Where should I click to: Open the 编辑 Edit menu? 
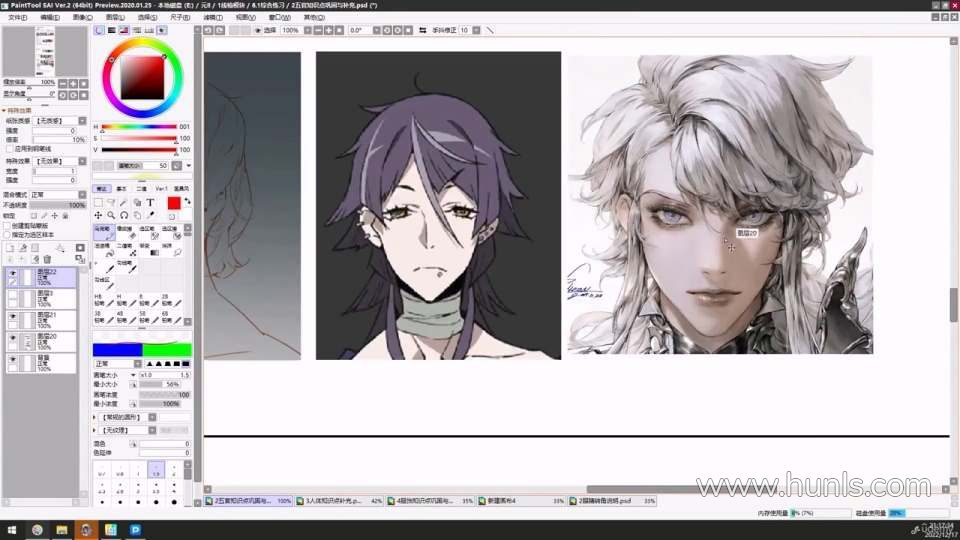pyautogui.click(x=50, y=17)
